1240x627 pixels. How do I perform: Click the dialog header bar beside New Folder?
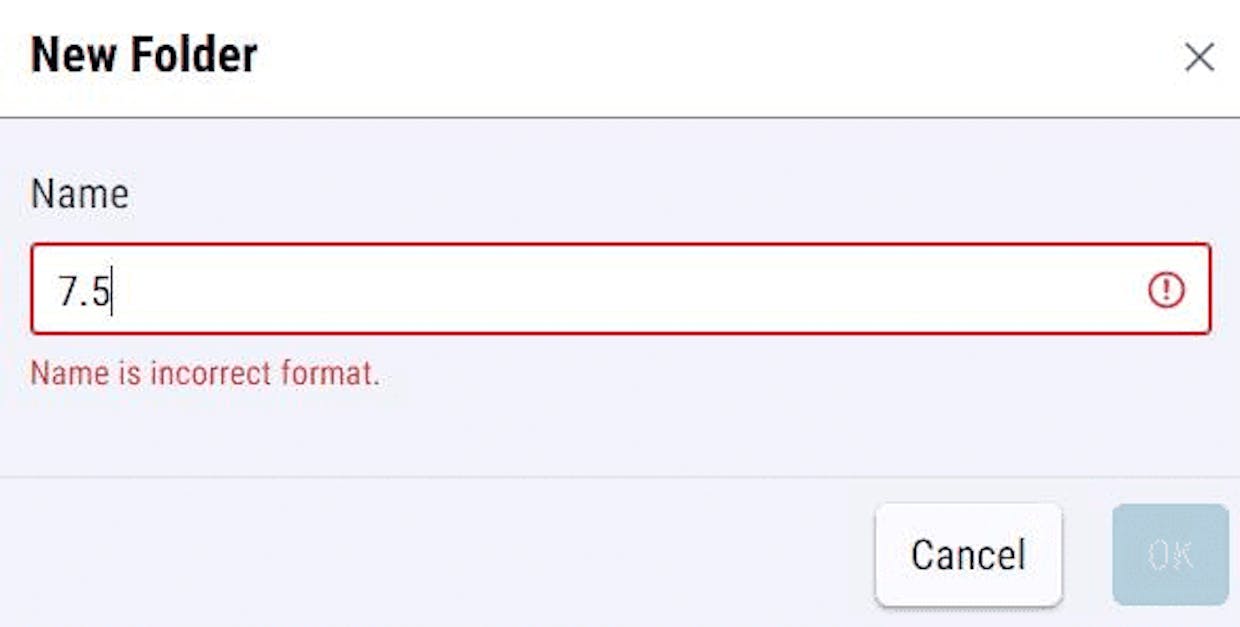click(700, 58)
